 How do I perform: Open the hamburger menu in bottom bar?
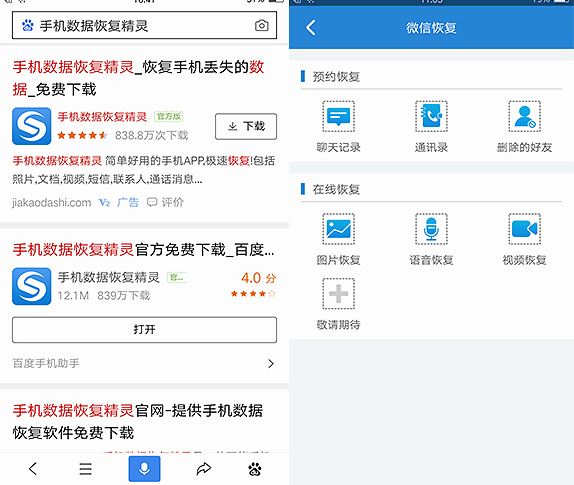[x=85, y=469]
